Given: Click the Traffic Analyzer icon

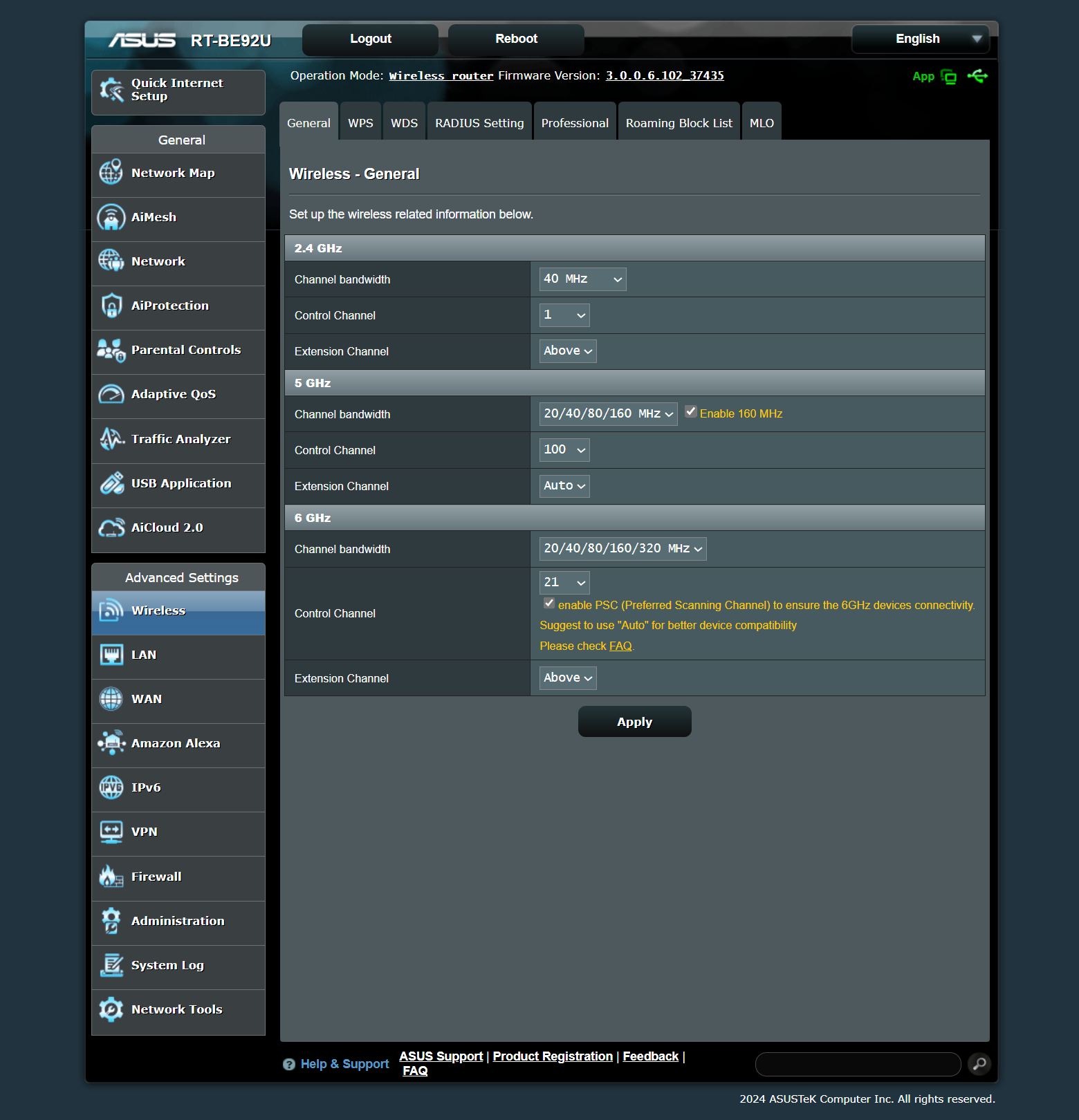Looking at the screenshot, I should (x=111, y=439).
